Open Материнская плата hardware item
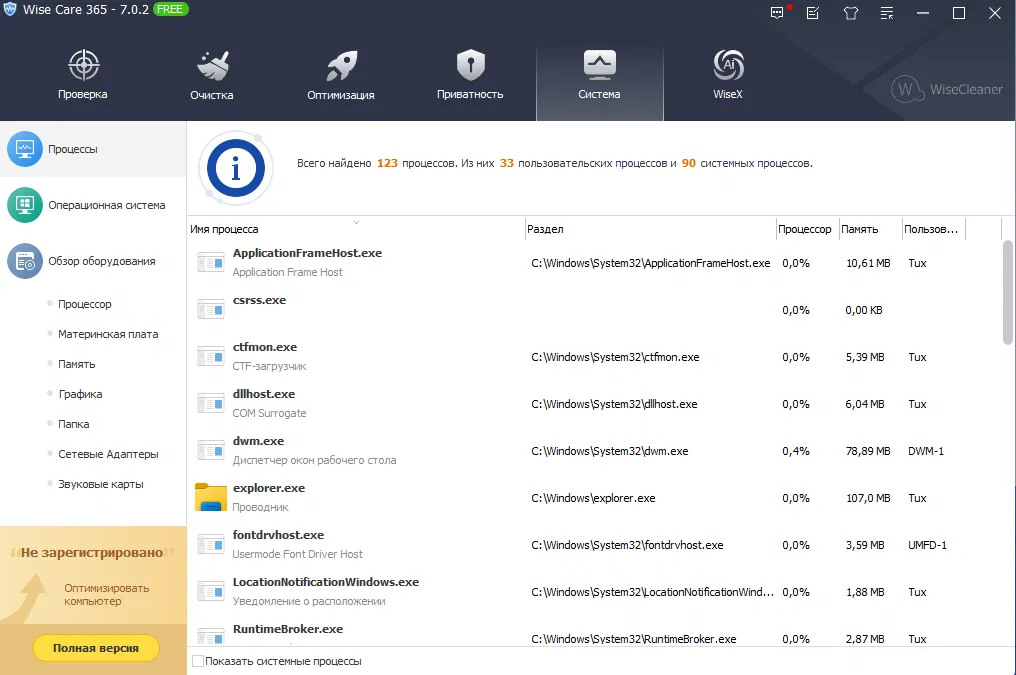Screen dimensions: 1016x675 coord(108,334)
